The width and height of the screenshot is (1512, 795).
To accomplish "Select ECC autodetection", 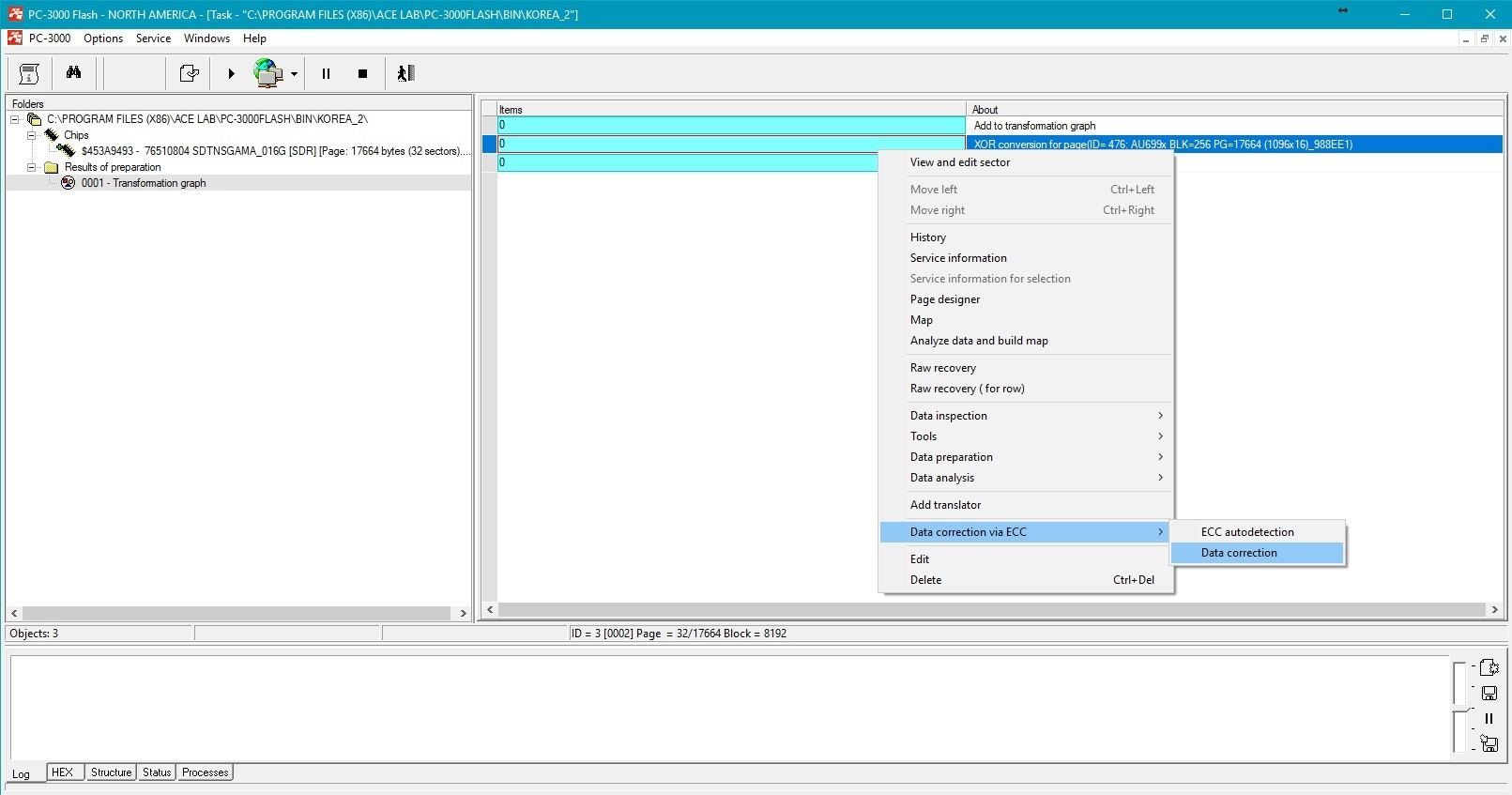I will tap(1258, 532).
